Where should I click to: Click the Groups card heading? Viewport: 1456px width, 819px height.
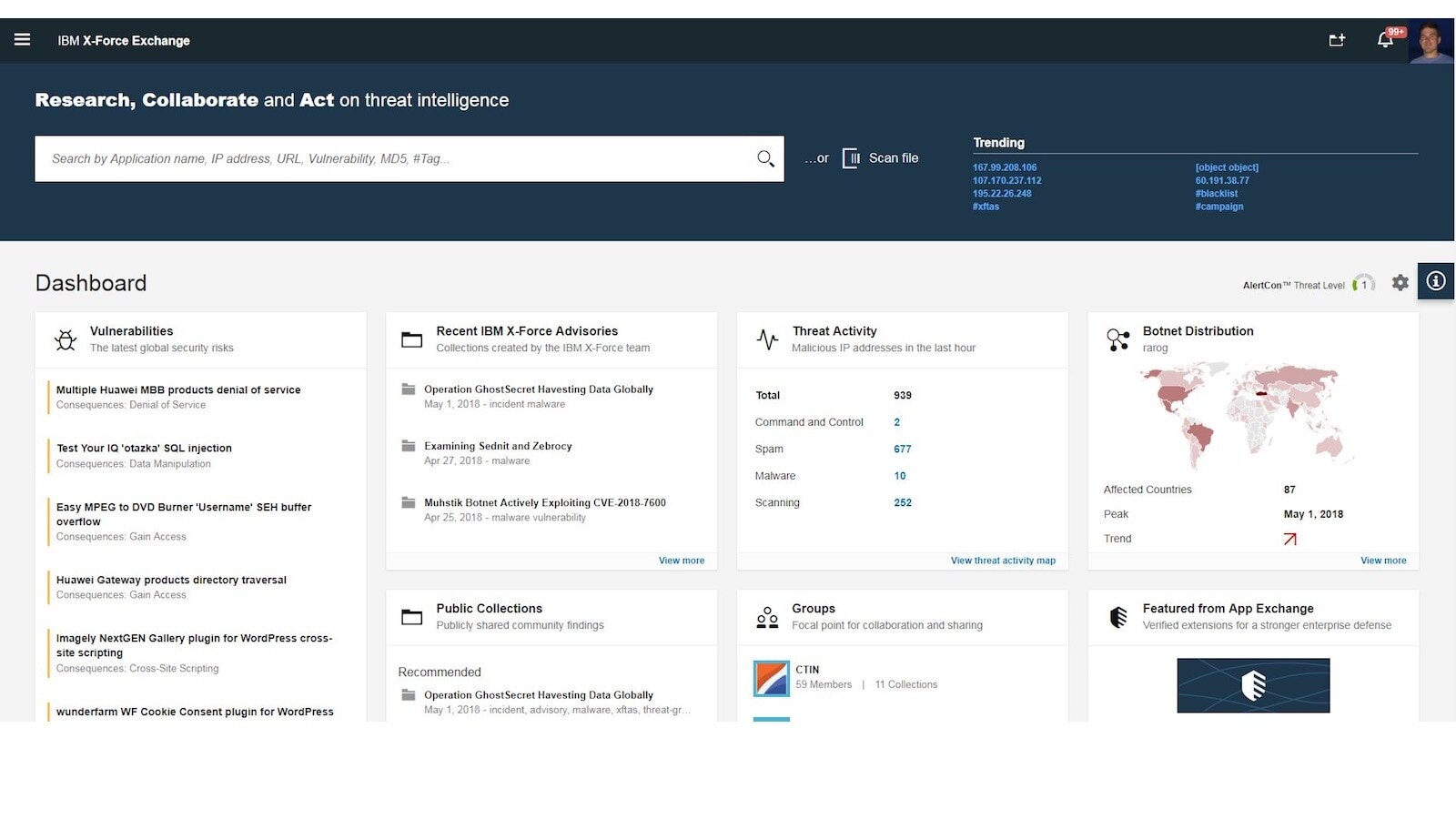click(814, 608)
